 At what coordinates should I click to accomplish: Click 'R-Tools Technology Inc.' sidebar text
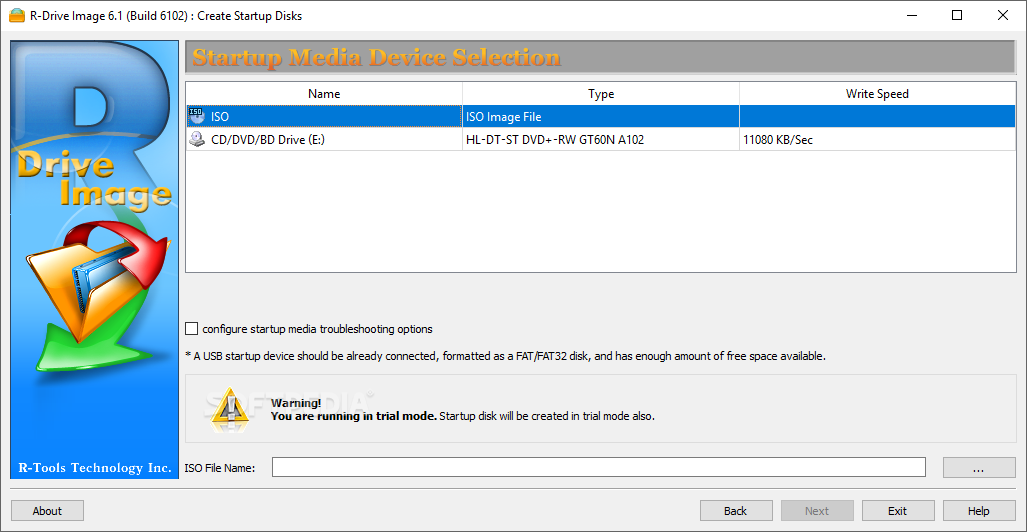95,468
